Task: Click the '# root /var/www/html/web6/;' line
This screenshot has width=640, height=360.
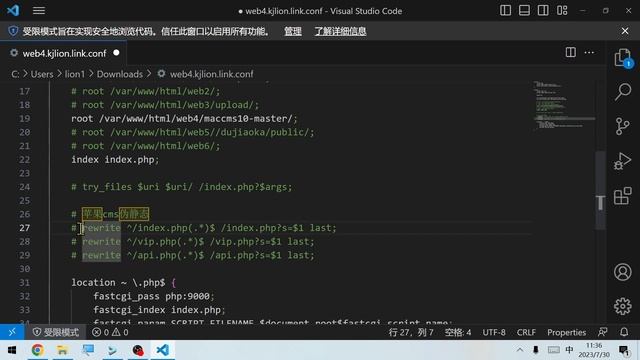Action: point(146,146)
